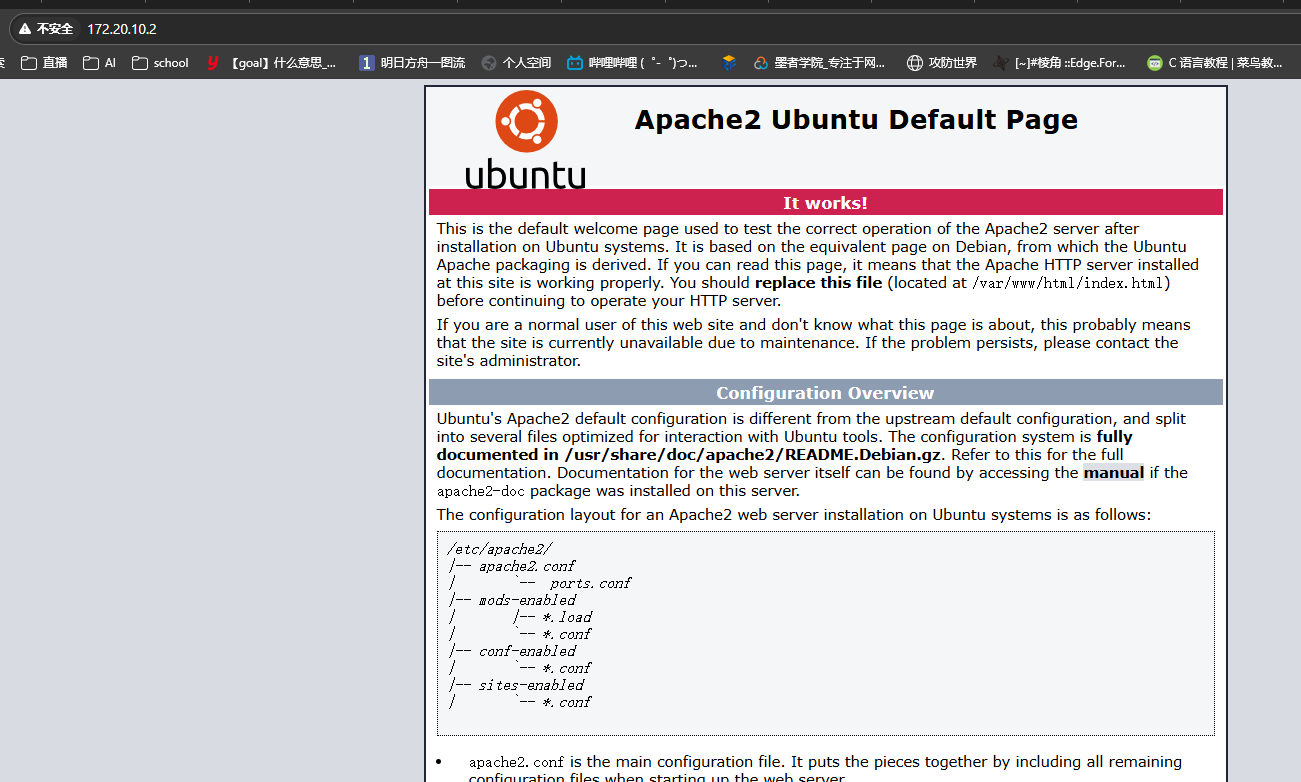Click the 个人空间 globe favicon

coord(490,62)
